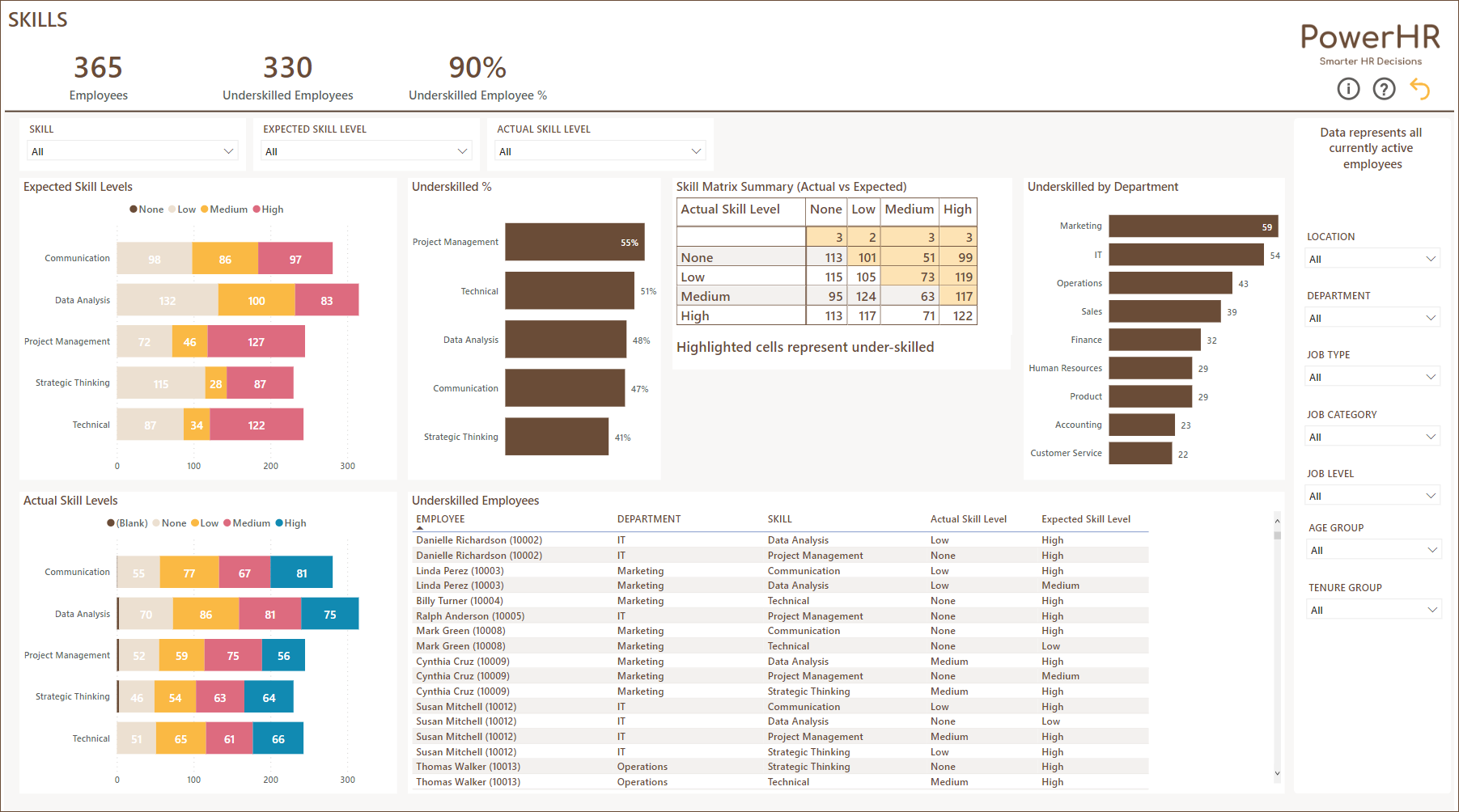Open the help question mark icon

pyautogui.click(x=1384, y=89)
